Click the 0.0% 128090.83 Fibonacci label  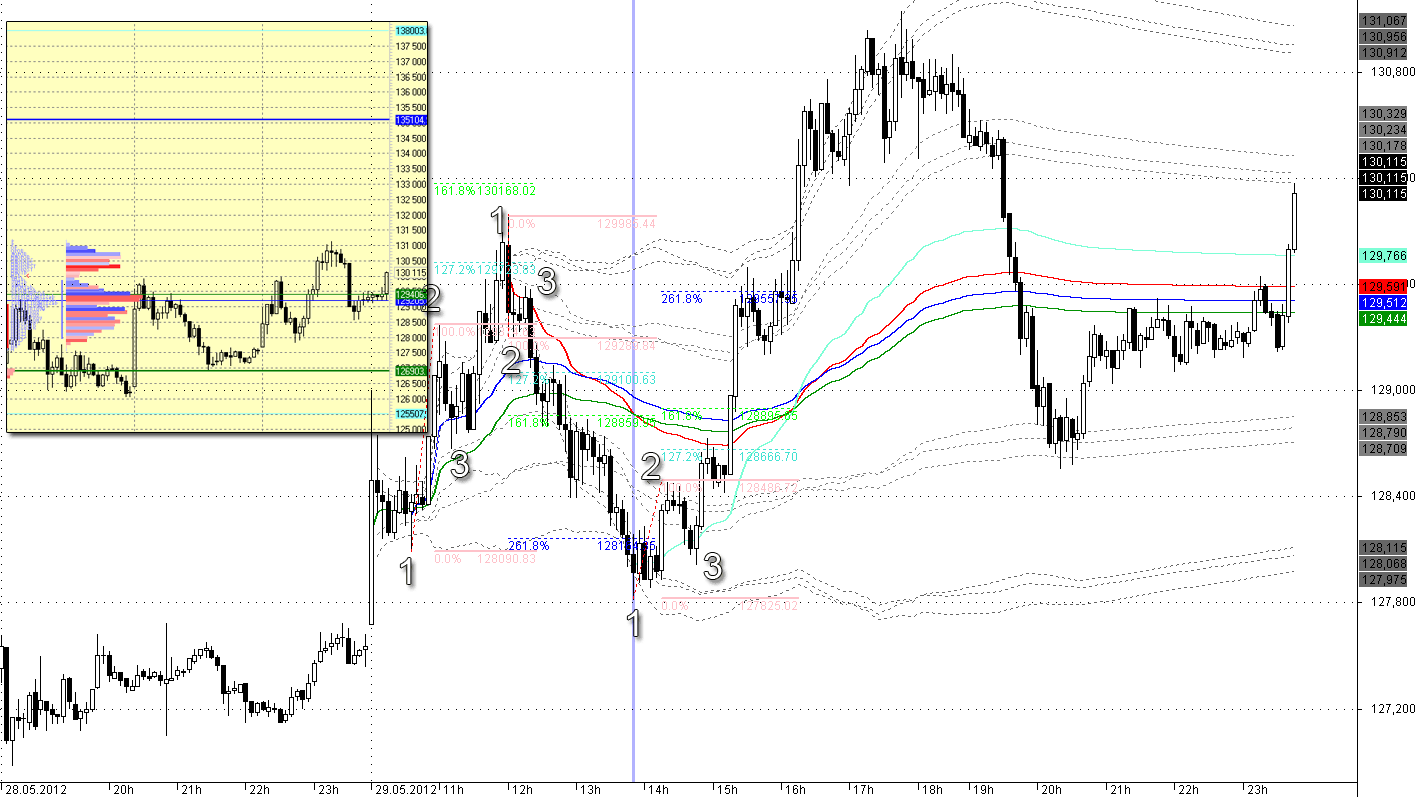coord(485,559)
